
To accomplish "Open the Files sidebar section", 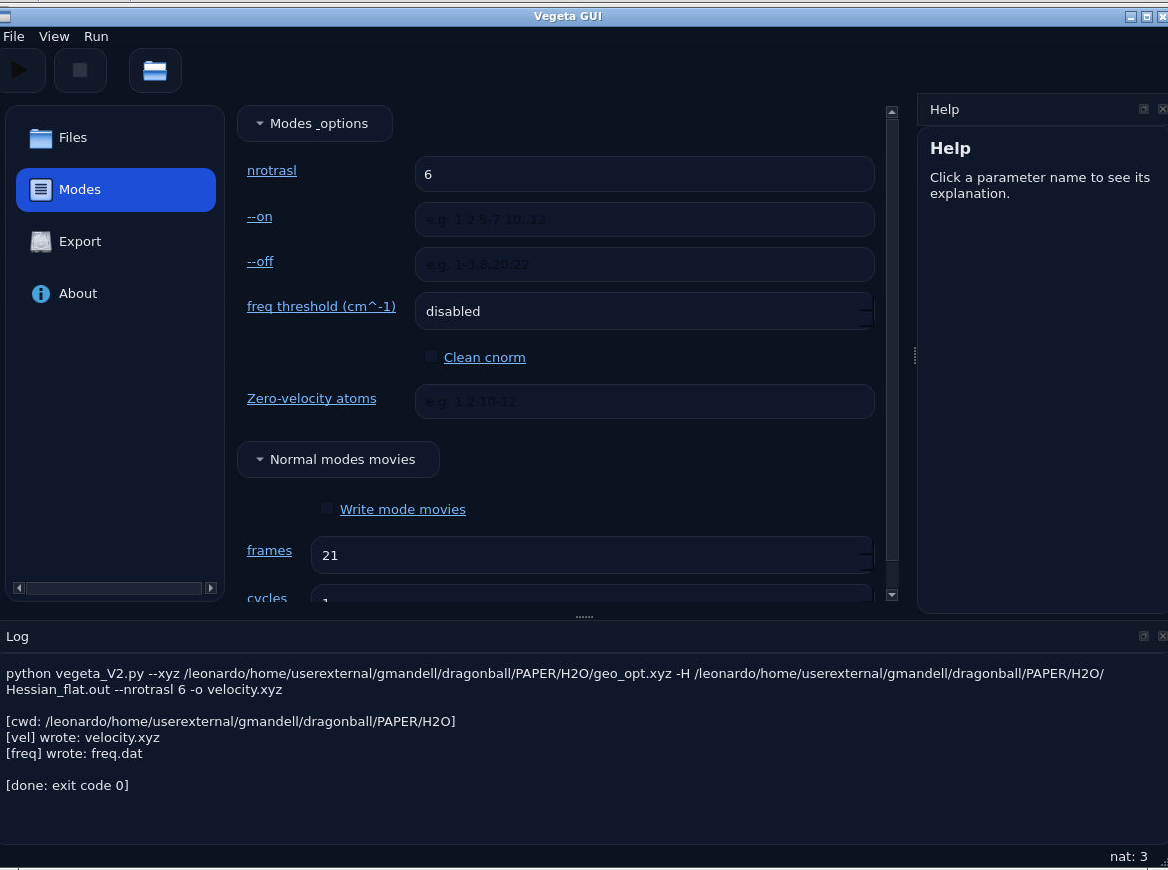I will (115, 138).
